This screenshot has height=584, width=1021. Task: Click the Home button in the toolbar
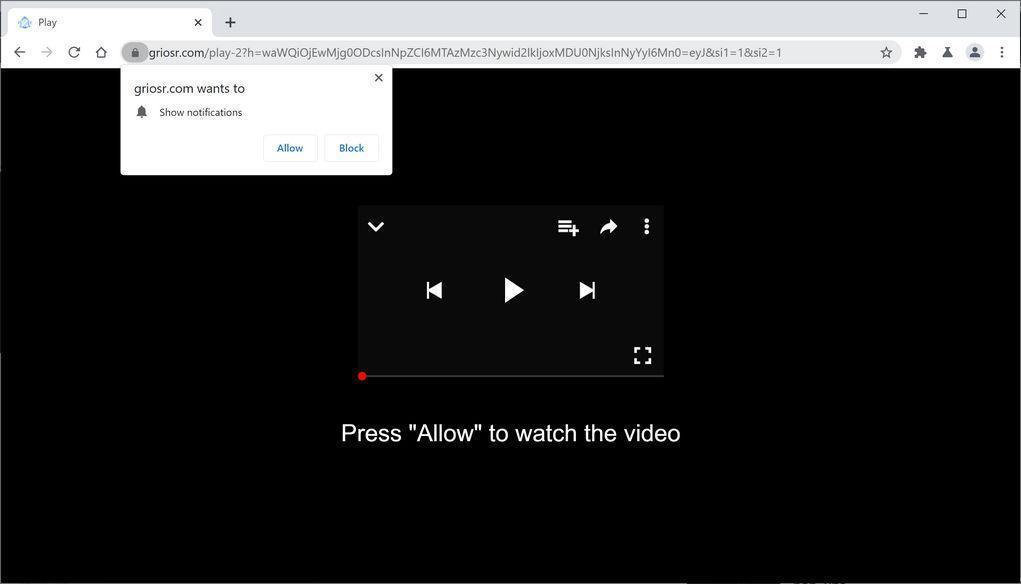[x=101, y=52]
